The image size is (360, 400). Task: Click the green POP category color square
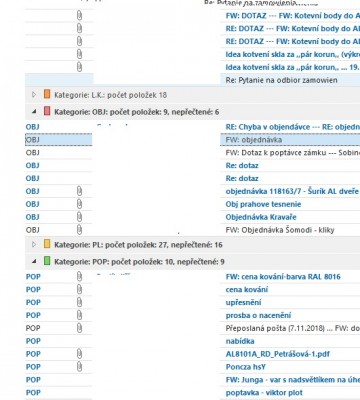click(x=47, y=261)
